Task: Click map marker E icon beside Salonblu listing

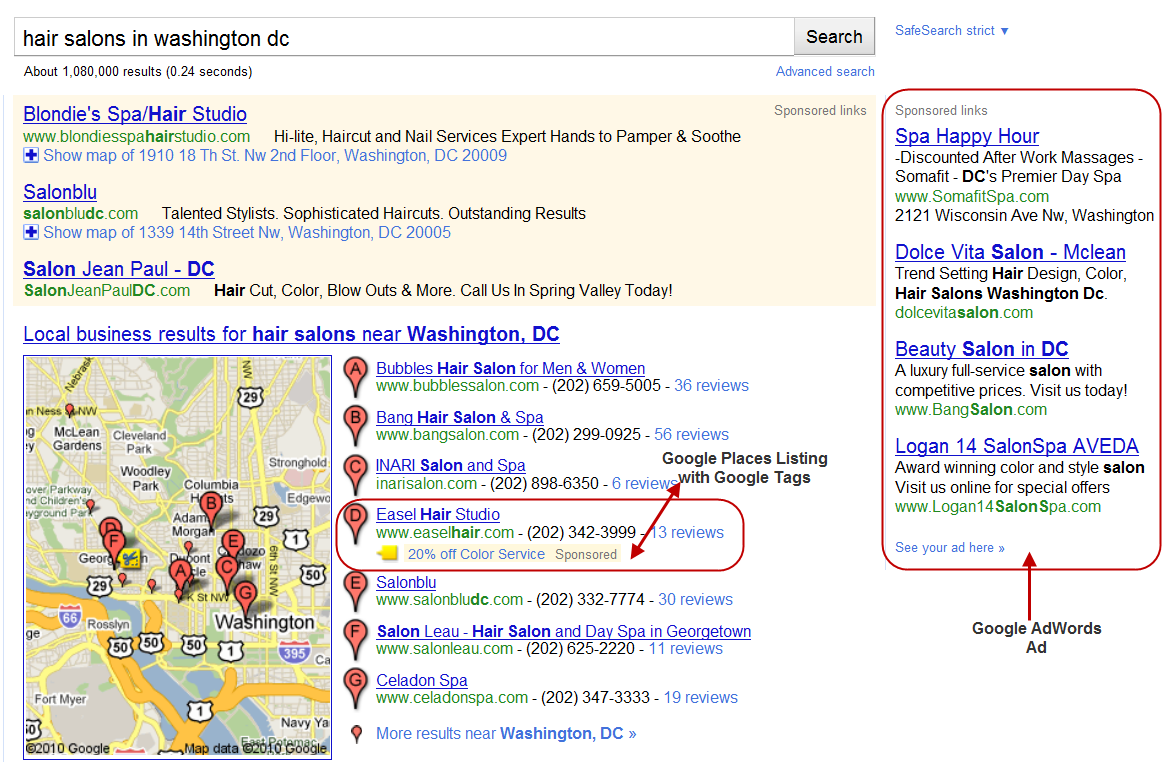Action: click(356, 592)
